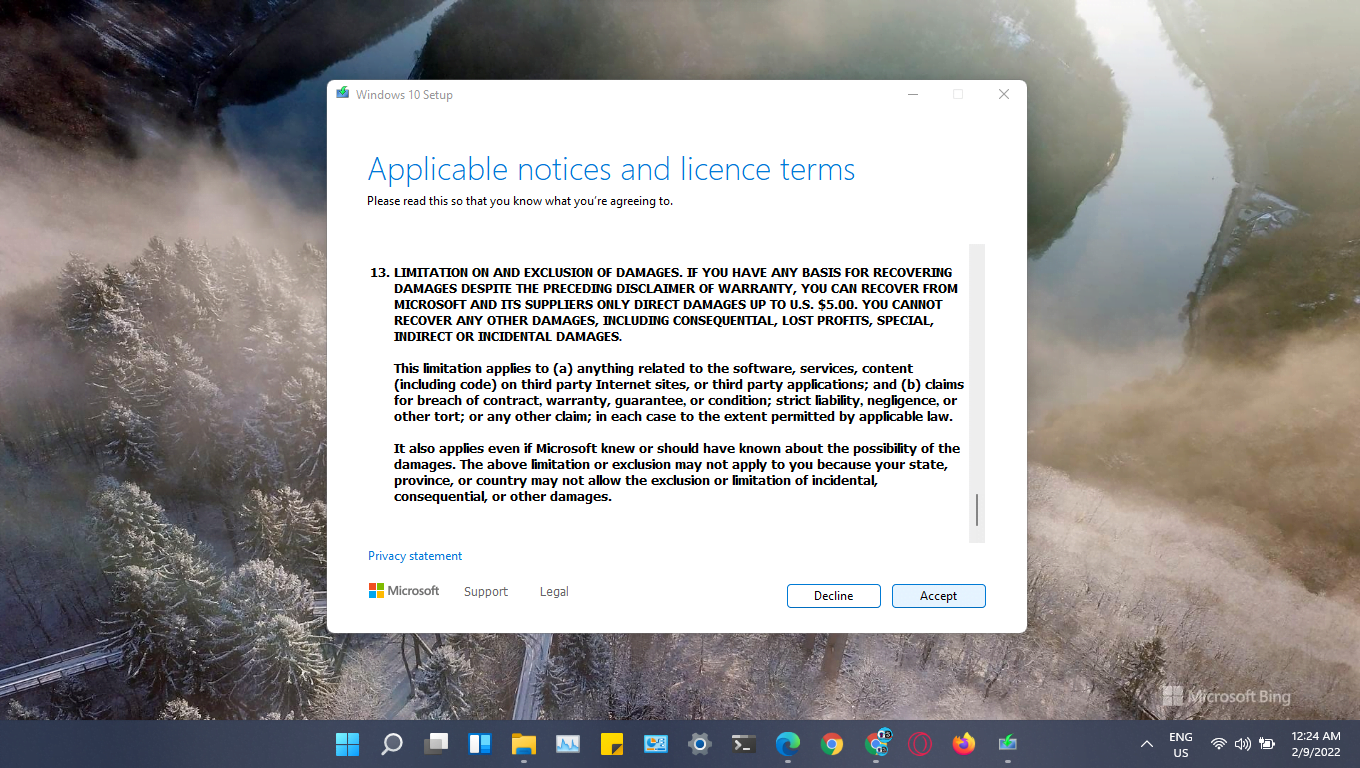Image resolution: width=1360 pixels, height=768 pixels.
Task: Click the Decline button
Action: point(834,596)
